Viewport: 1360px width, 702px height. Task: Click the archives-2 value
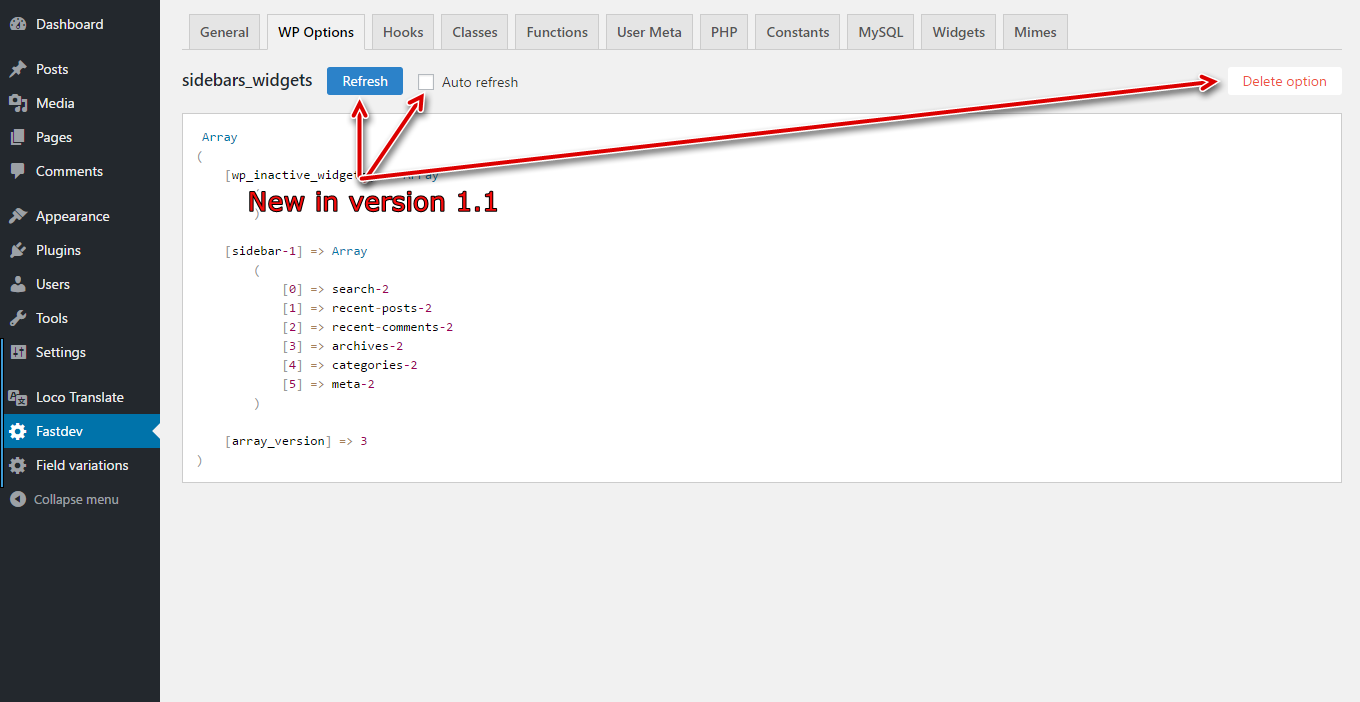pyautogui.click(x=367, y=346)
